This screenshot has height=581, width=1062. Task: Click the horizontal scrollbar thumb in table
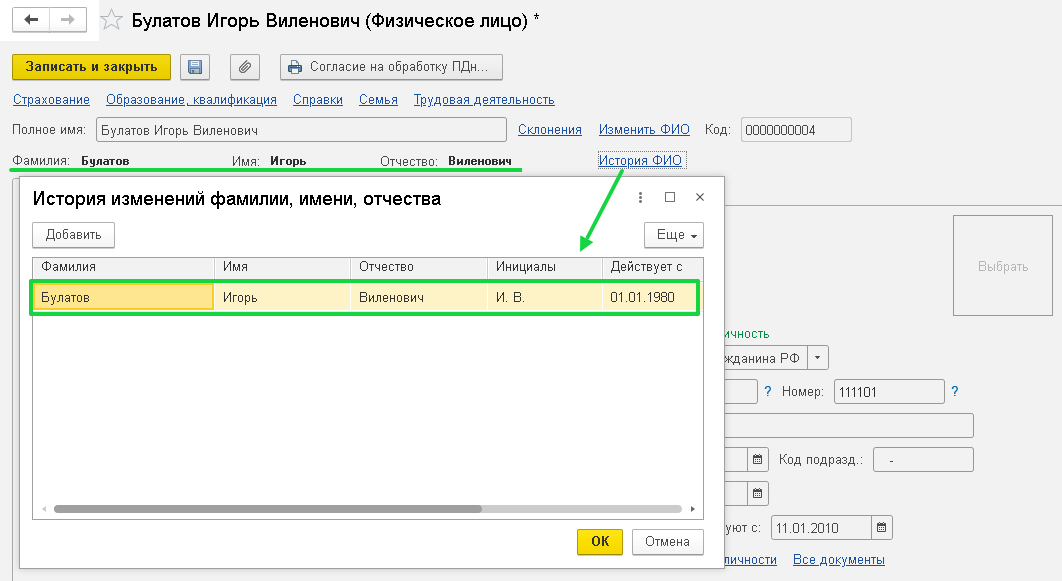tap(268, 509)
